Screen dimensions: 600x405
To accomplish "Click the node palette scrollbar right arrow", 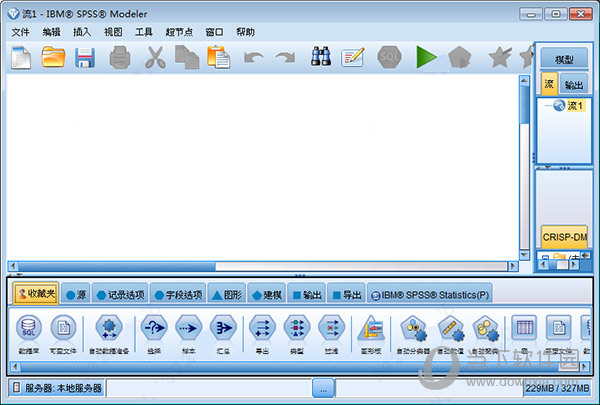I will [584, 366].
